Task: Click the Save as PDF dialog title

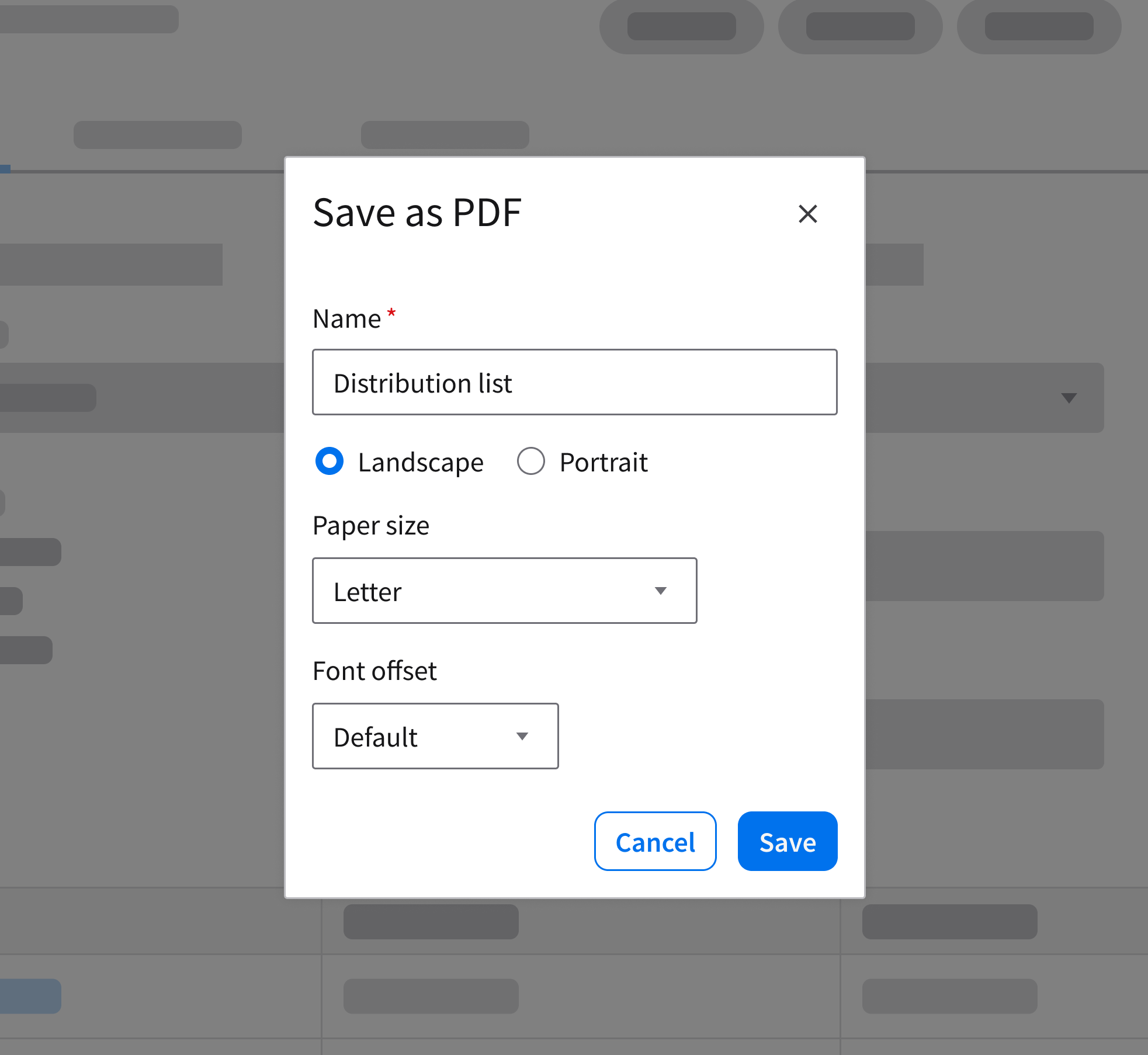Action: (417, 213)
